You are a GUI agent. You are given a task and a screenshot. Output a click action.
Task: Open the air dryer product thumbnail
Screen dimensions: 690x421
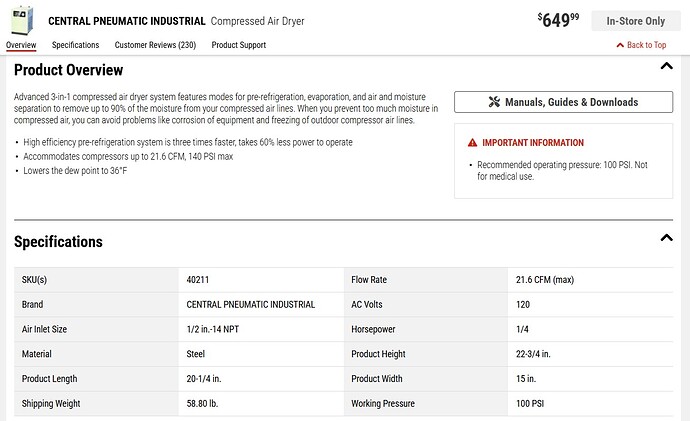[22, 20]
